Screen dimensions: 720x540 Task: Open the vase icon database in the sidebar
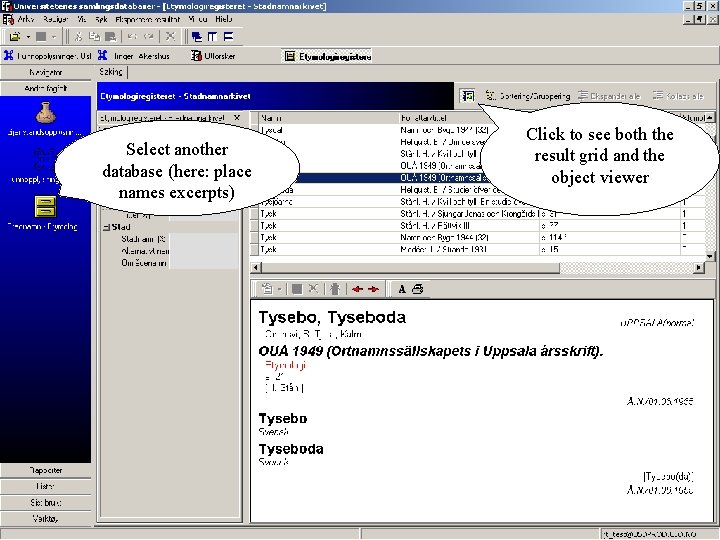tap(45, 113)
